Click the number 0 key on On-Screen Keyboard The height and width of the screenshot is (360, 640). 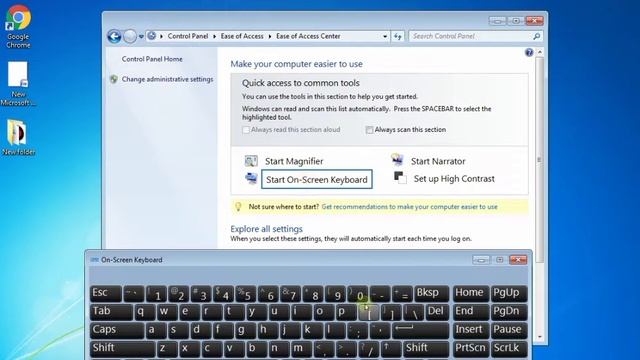pyautogui.click(x=358, y=293)
